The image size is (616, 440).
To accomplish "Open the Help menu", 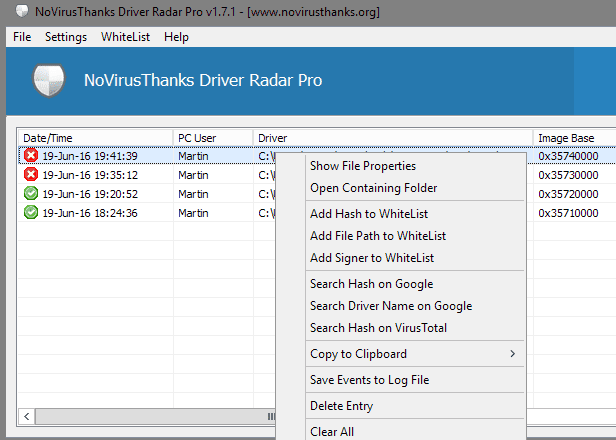I will pyautogui.click(x=176, y=37).
